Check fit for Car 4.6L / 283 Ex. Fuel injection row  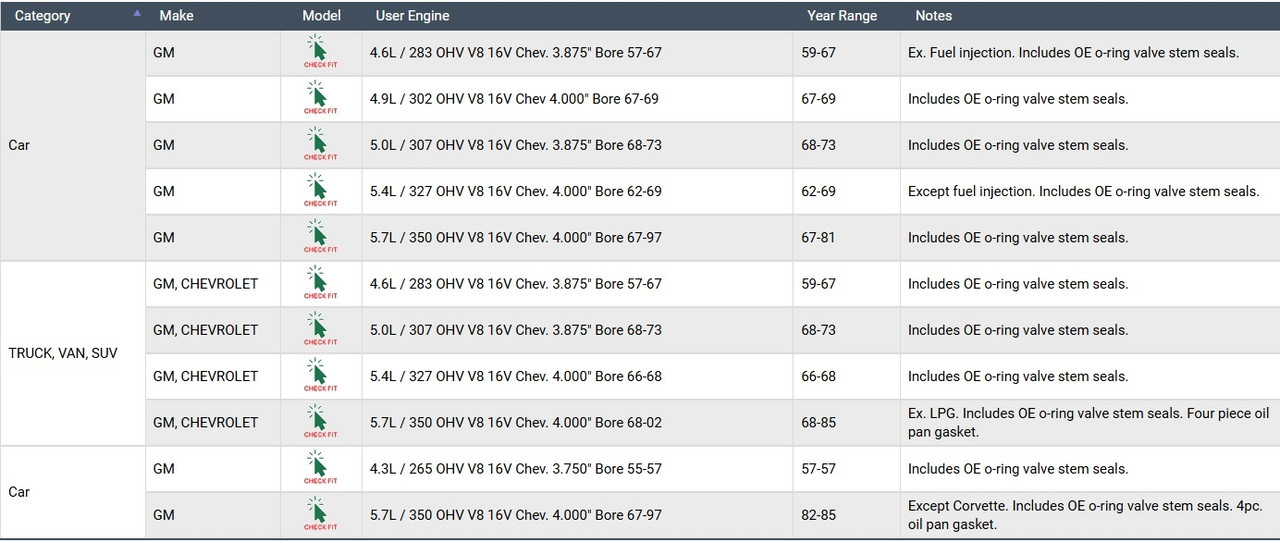click(x=320, y=53)
